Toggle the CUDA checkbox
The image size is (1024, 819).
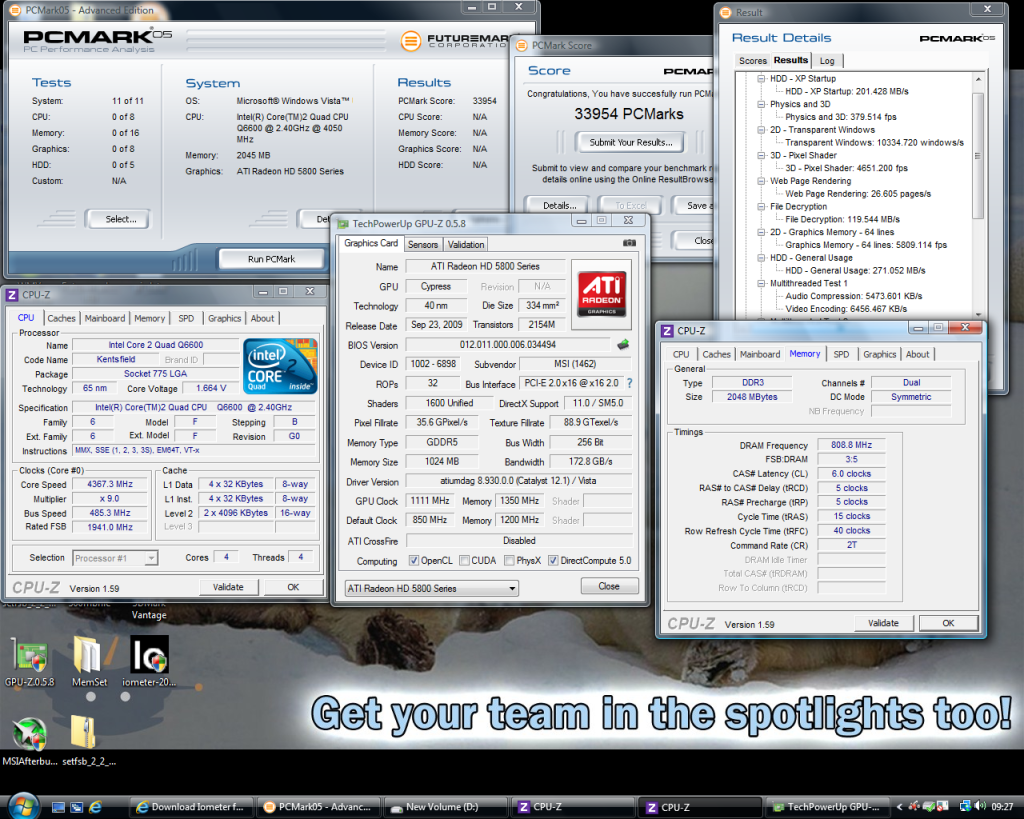(464, 560)
